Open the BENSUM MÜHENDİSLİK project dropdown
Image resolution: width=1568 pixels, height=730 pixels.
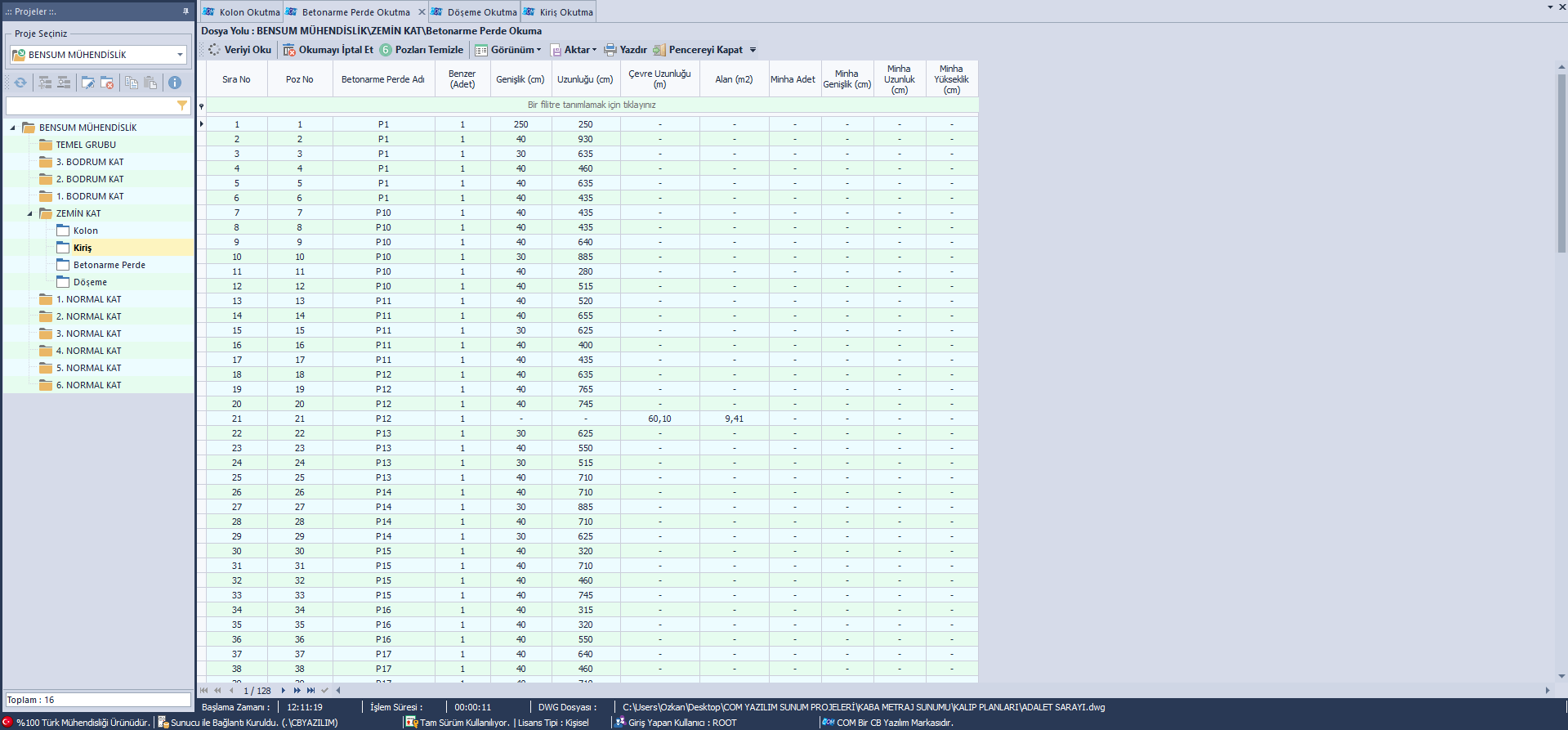(x=180, y=55)
